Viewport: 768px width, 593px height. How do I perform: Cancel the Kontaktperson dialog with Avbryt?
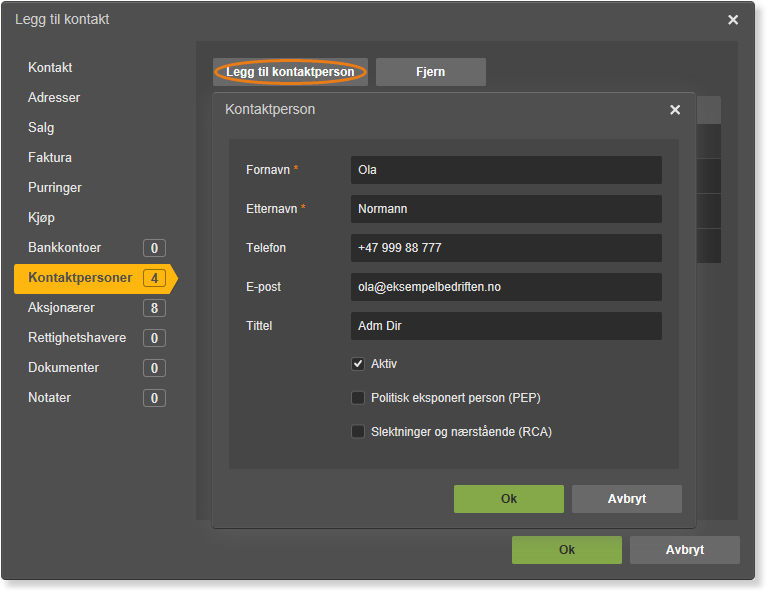626,499
